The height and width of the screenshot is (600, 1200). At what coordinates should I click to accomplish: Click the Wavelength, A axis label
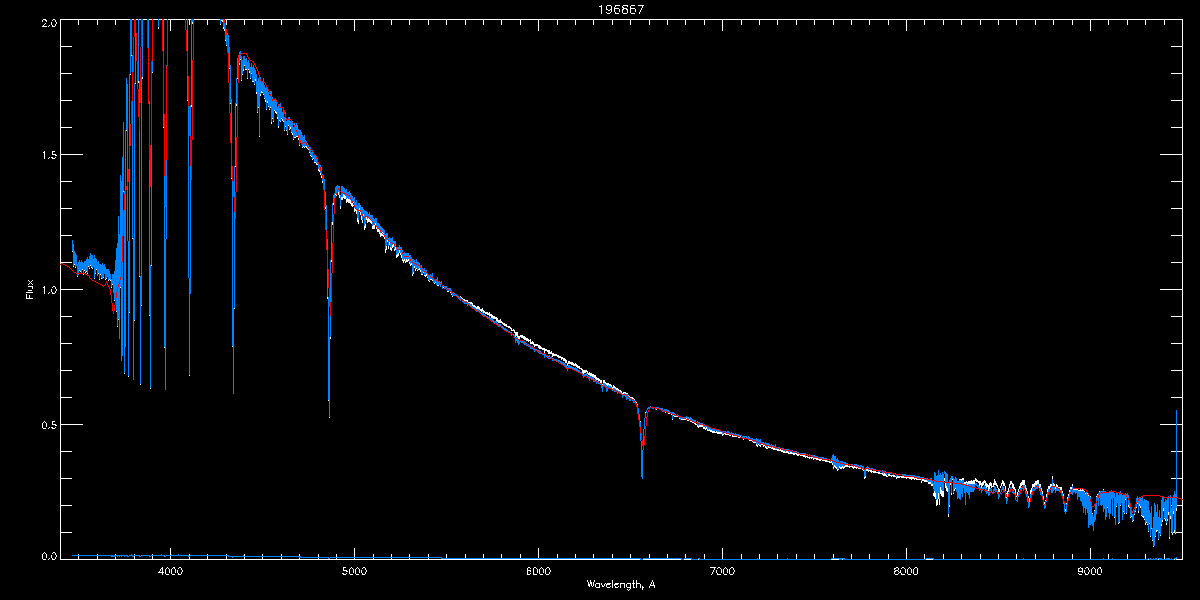point(621,583)
